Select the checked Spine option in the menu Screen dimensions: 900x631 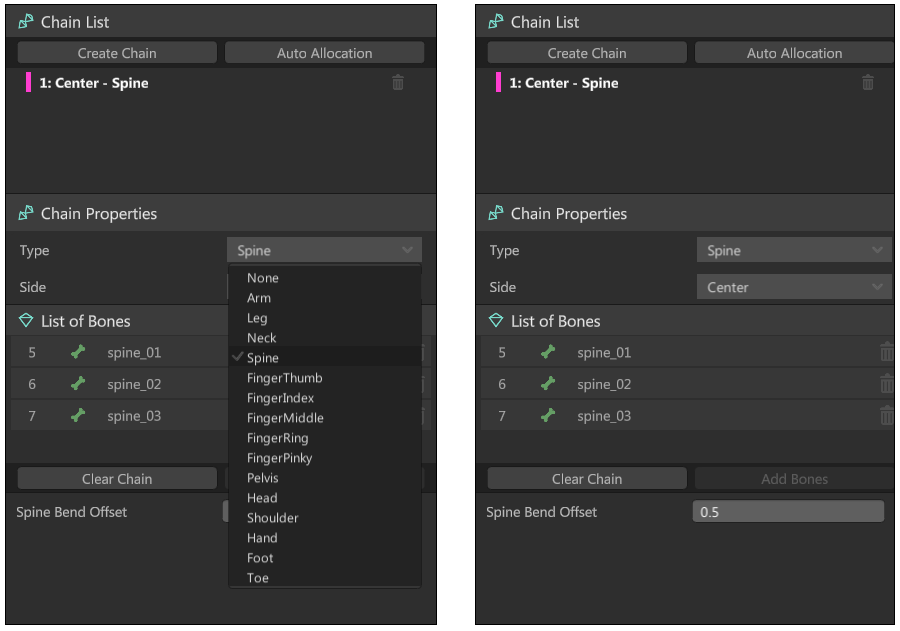(x=263, y=358)
